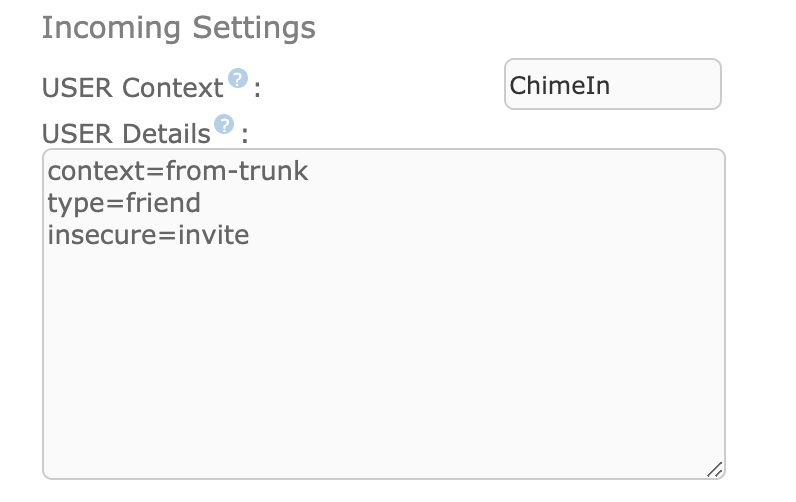Open the USER Context help tooltip icon
This screenshot has width=796, height=502.
(238, 79)
